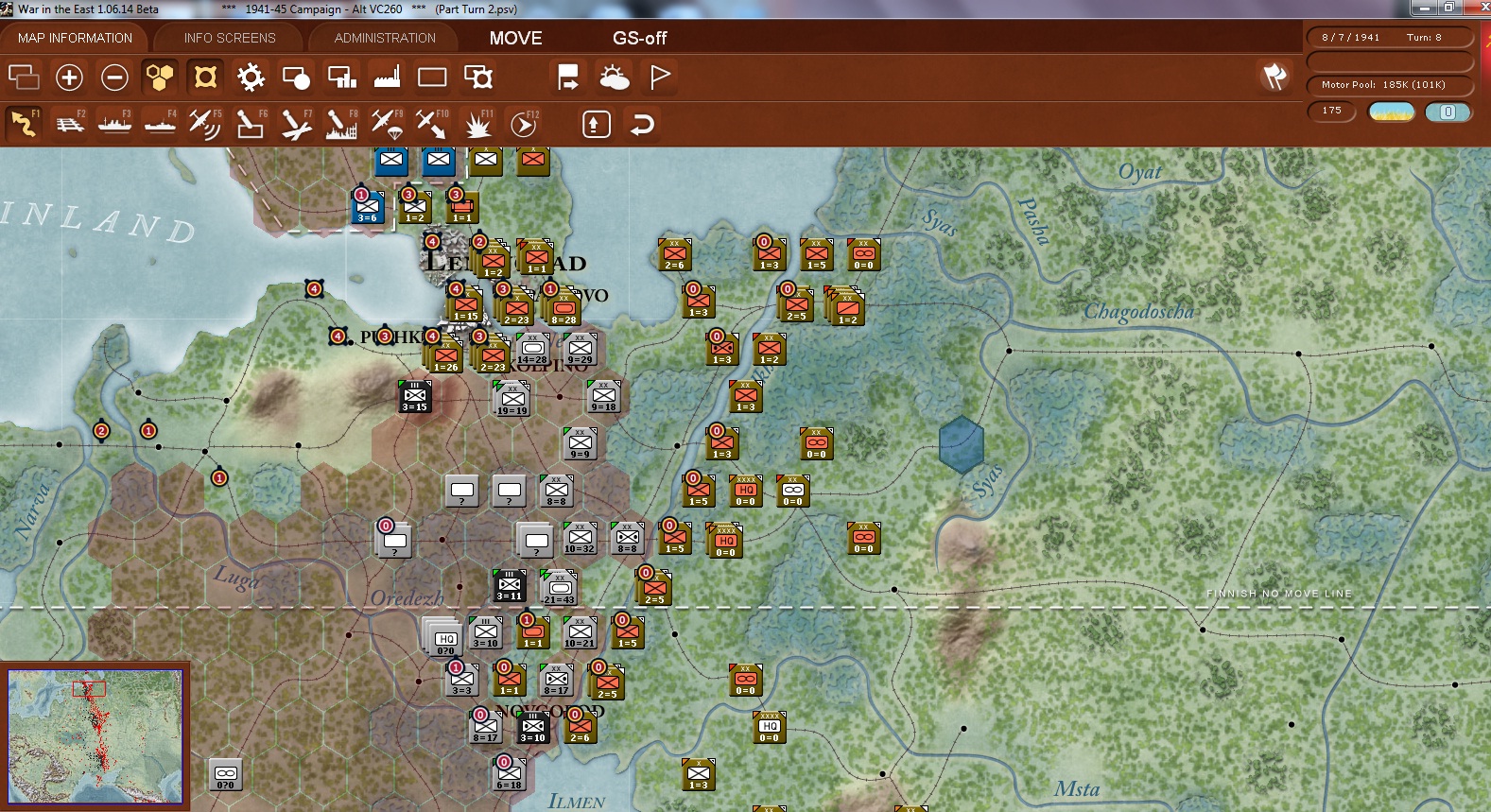Select the F3 ship mode

coord(114,124)
